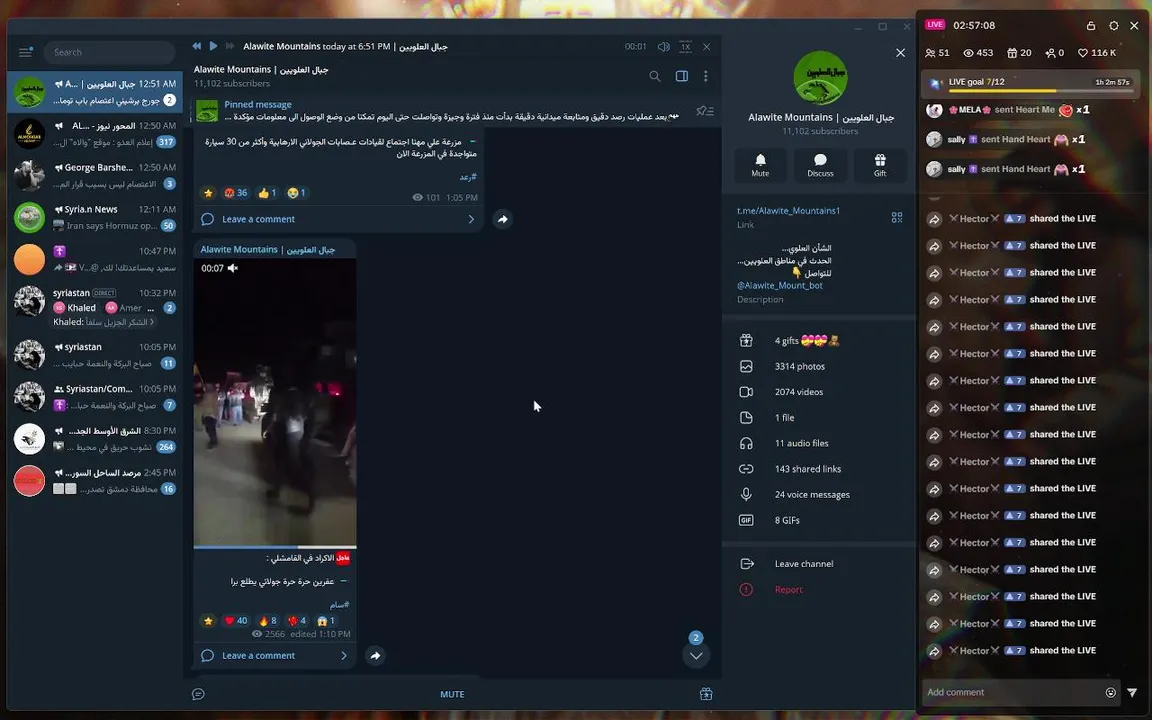Viewport: 1152px width, 720px height.
Task: Send a gift via bottom gift icon
Action: [x=706, y=694]
